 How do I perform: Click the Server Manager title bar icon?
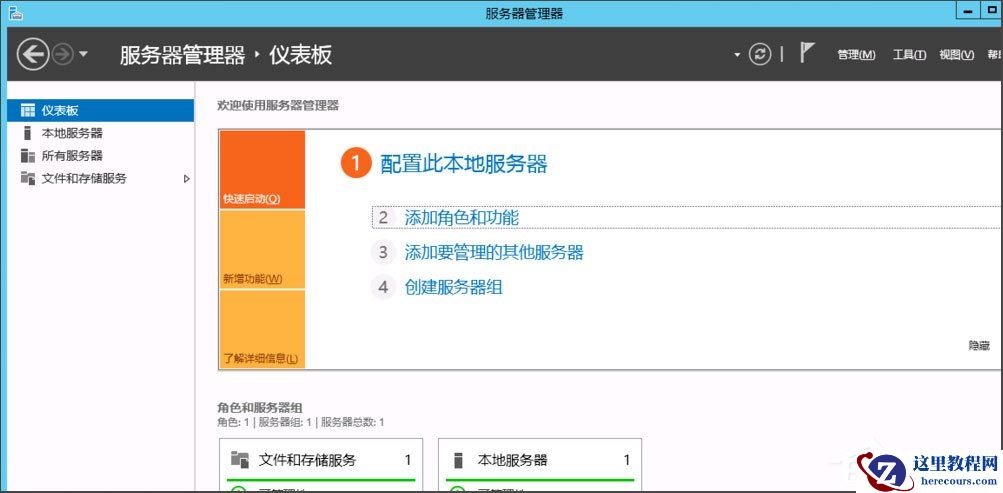[16, 13]
